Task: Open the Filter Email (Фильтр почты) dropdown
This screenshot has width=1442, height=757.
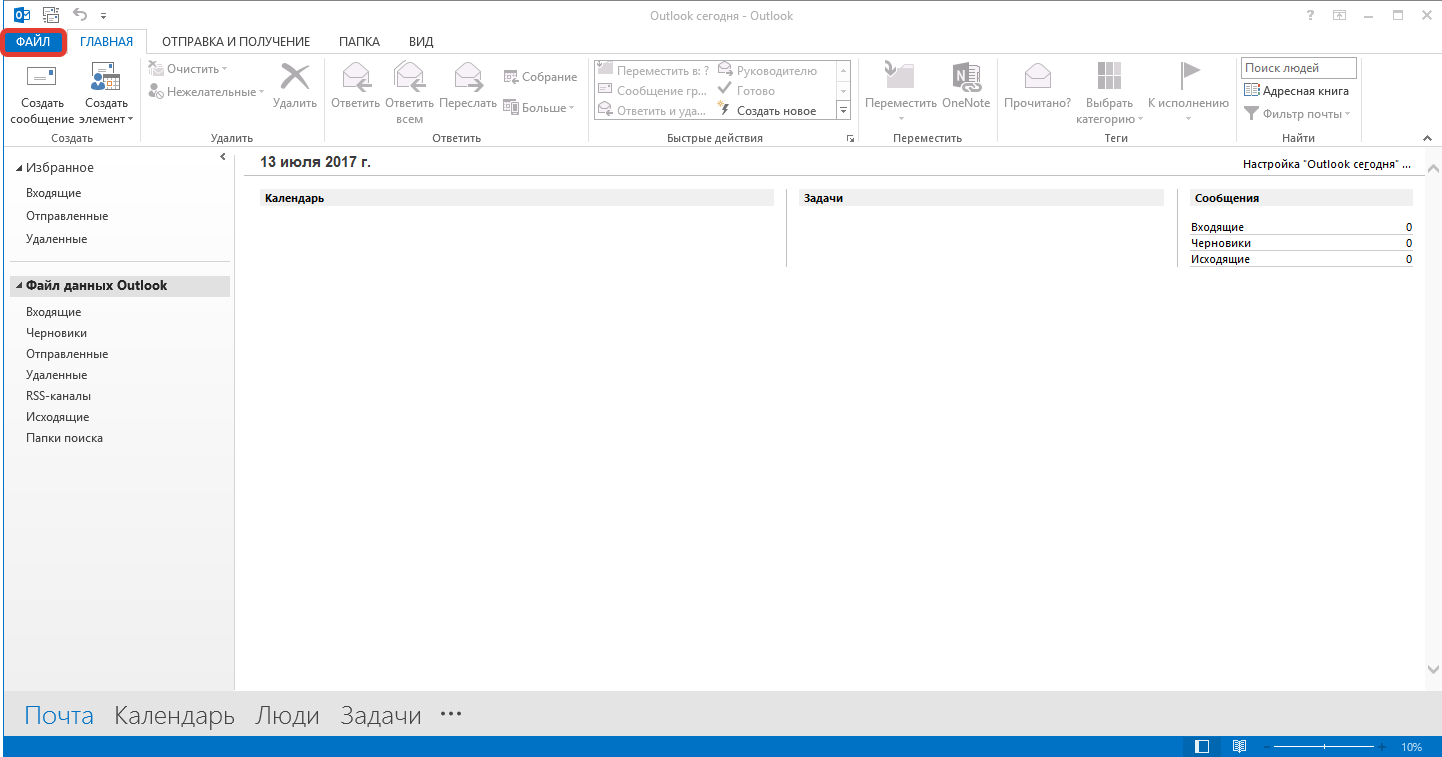Action: 1297,114
